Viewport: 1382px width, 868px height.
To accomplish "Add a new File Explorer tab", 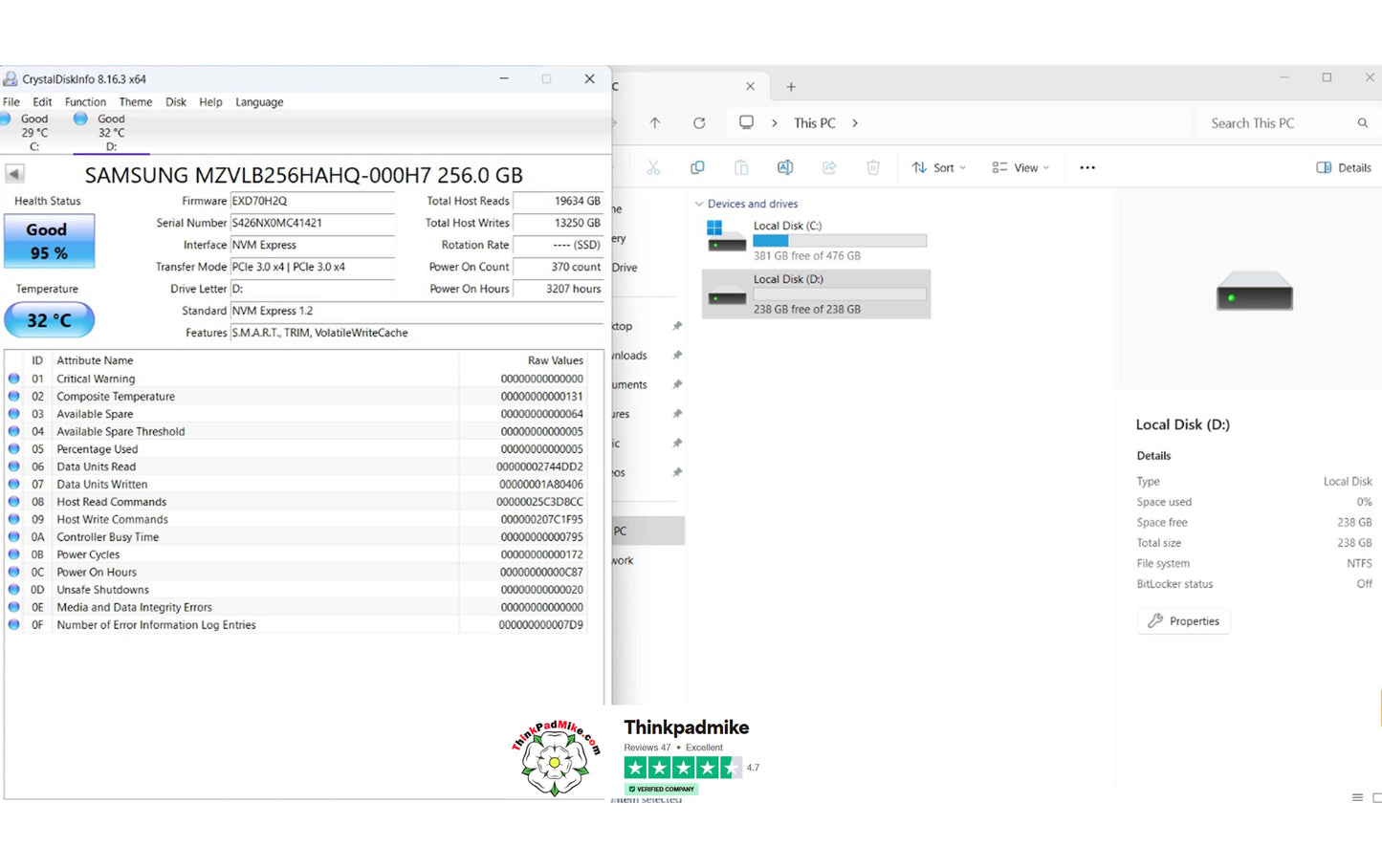I will (791, 86).
